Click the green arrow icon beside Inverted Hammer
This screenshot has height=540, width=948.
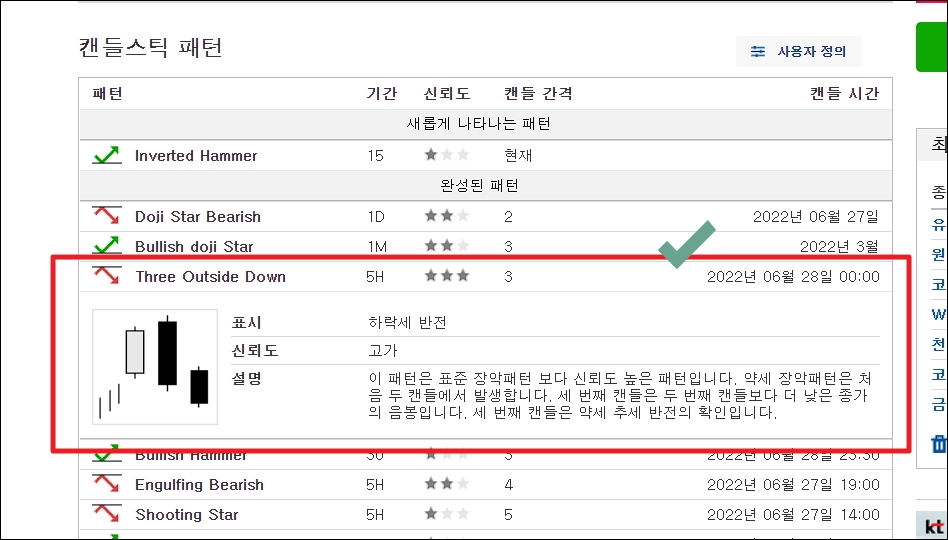point(106,155)
